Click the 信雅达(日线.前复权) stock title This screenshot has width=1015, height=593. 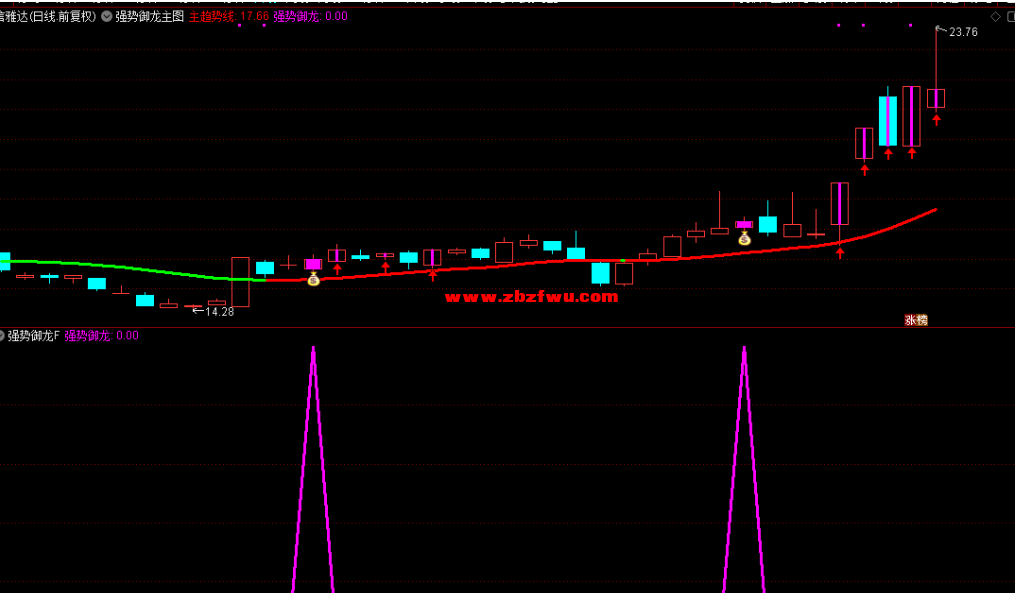[x=47, y=17]
